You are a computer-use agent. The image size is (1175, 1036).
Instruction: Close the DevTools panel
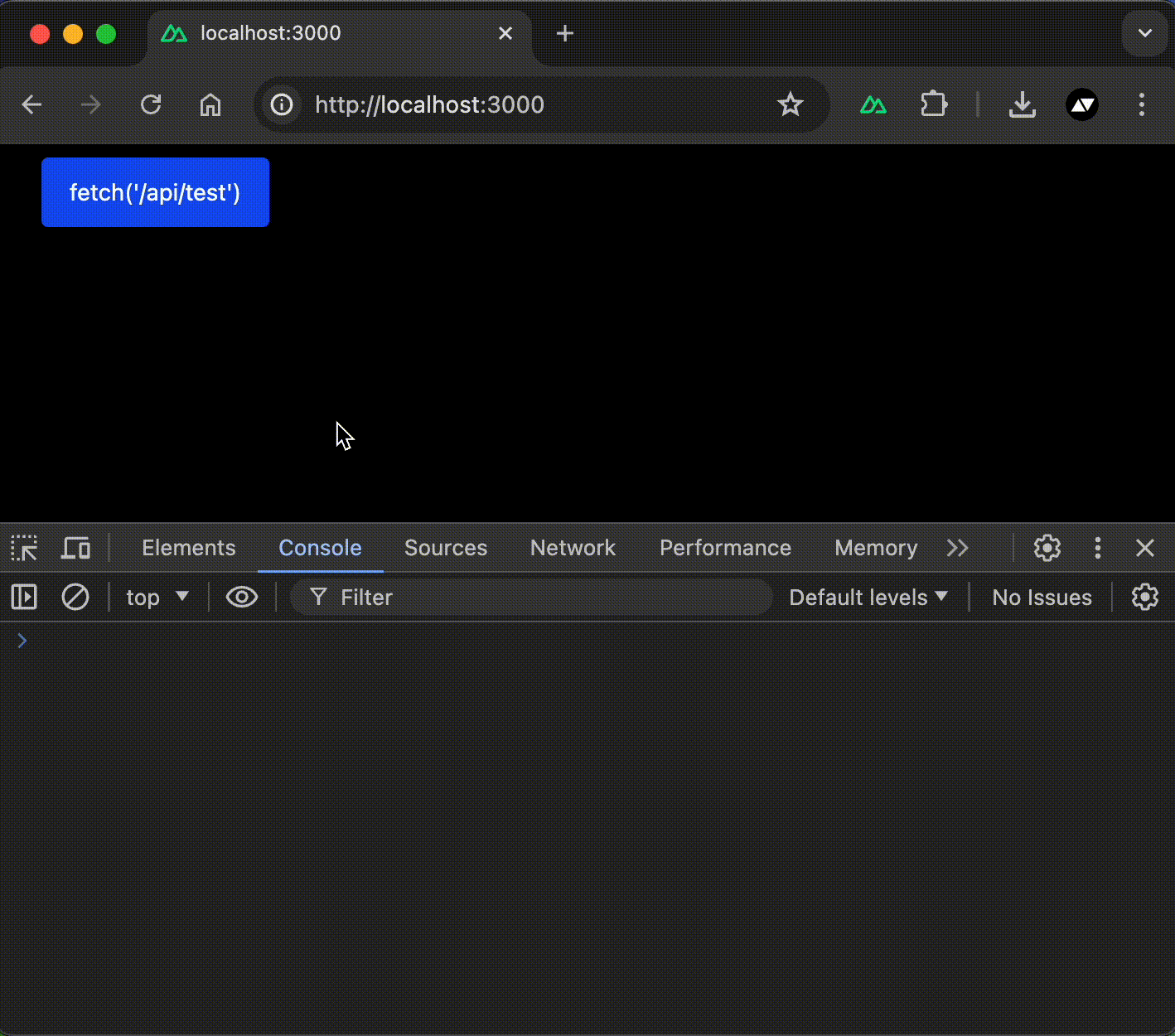pyautogui.click(x=1145, y=548)
